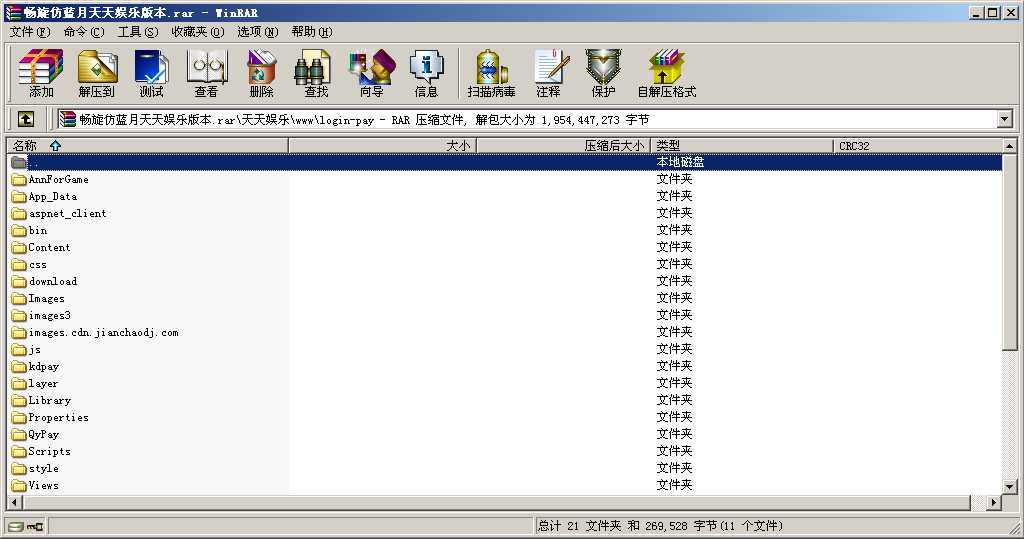Select the bin folder

[29, 230]
